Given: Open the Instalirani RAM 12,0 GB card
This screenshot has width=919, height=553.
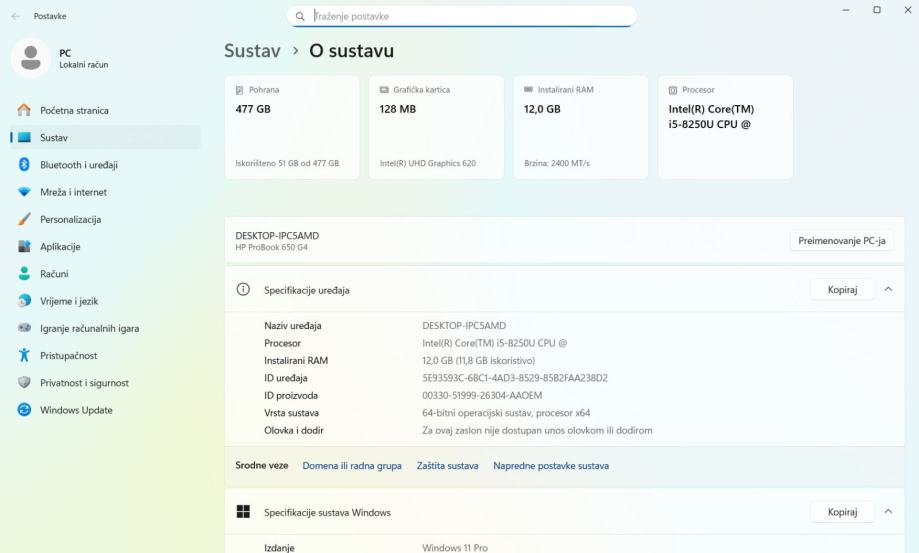Looking at the screenshot, I should pyautogui.click(x=581, y=127).
